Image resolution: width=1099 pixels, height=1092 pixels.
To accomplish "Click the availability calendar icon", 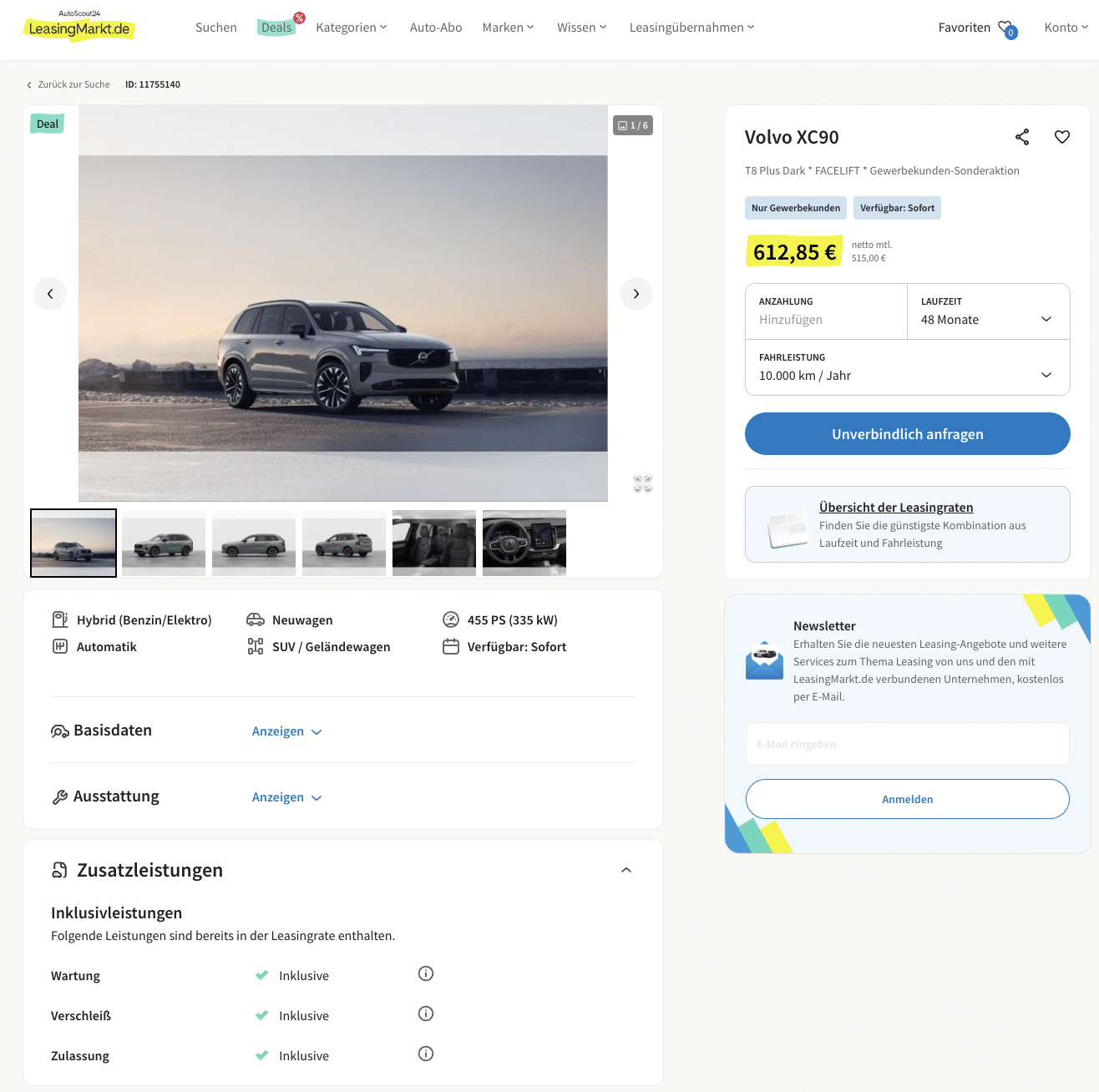I will (x=451, y=646).
